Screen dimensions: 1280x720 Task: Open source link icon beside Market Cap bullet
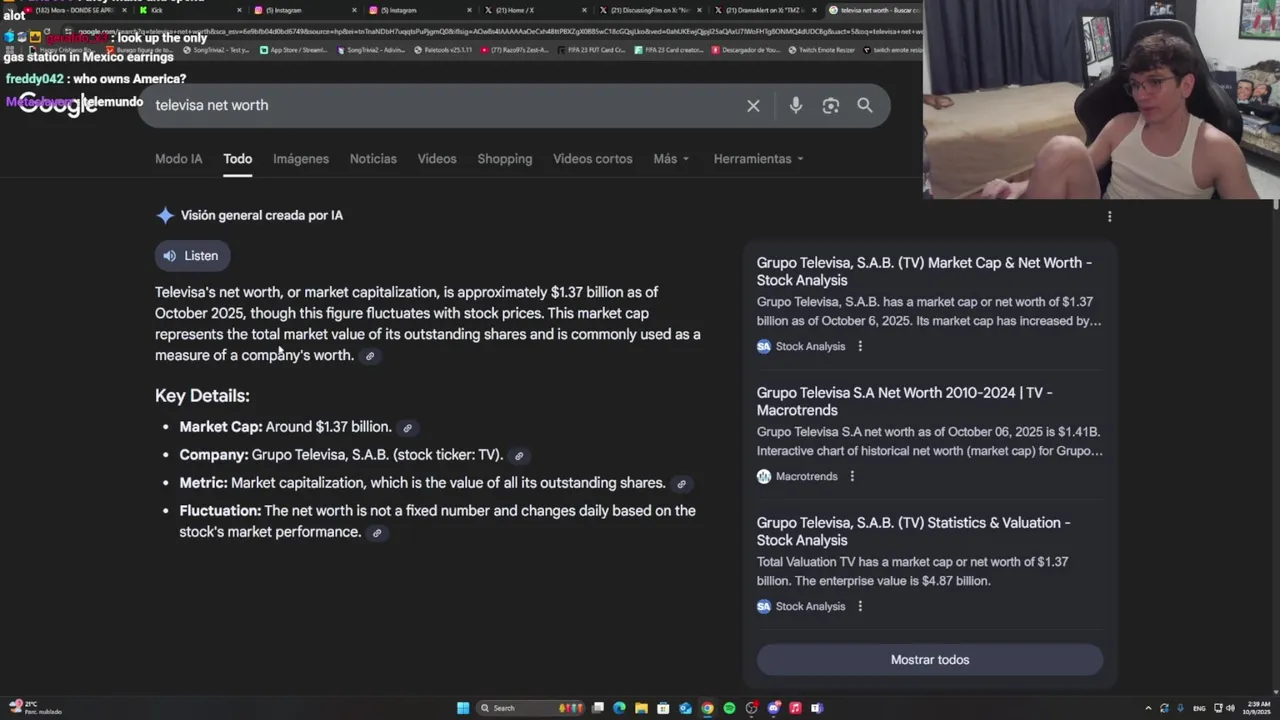coord(407,428)
